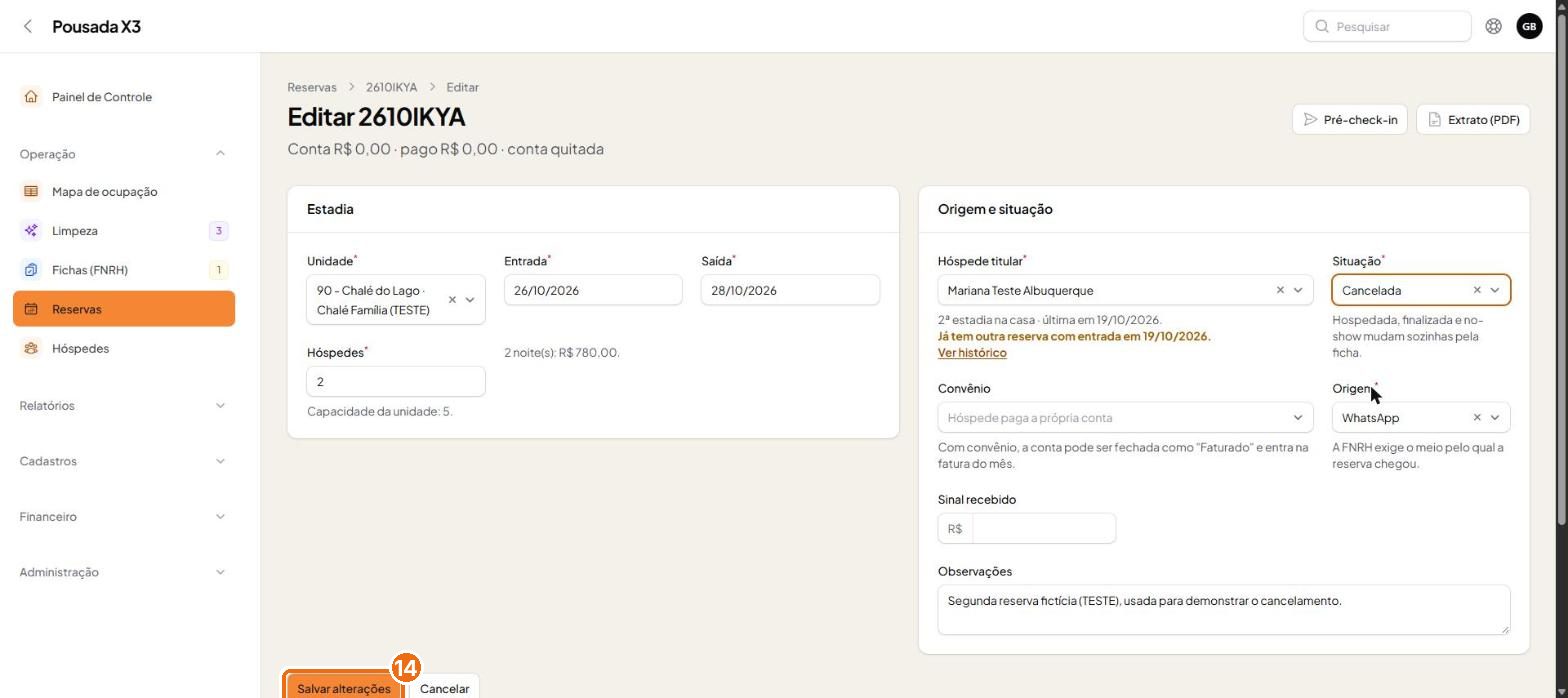Focus the Sinal recebido amount field
Viewport: 1568px width, 698px height.
1043,529
